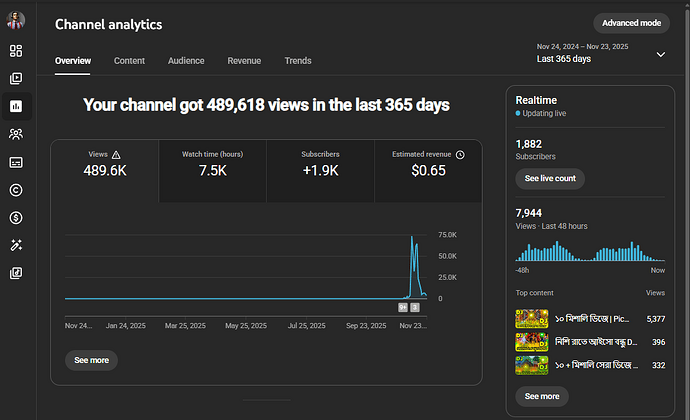This screenshot has width=690, height=420.
Task: Open the Dashboard icon in the sidebar
Action: tap(16, 50)
